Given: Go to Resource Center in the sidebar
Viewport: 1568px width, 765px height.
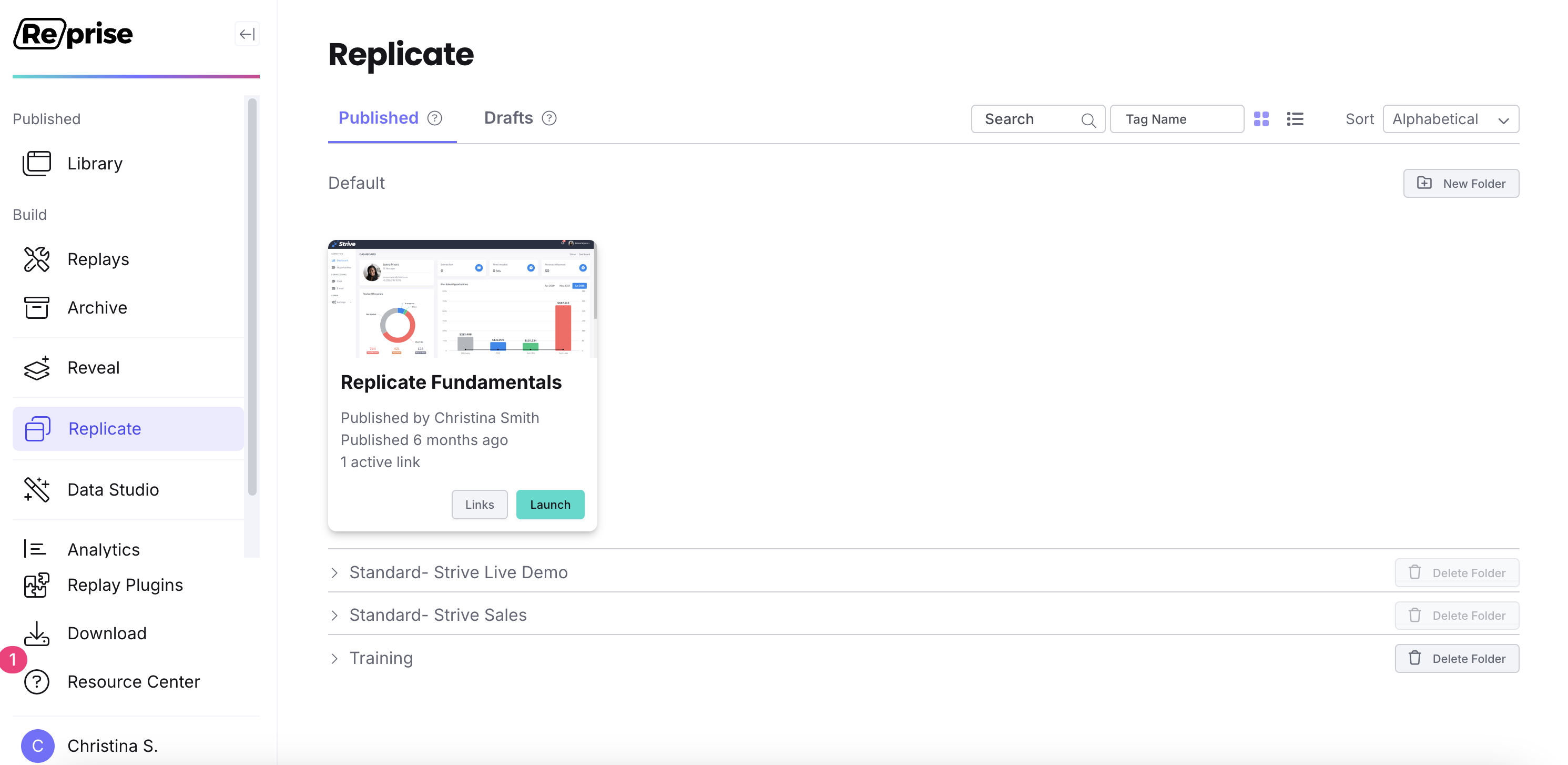Looking at the screenshot, I should point(134,681).
